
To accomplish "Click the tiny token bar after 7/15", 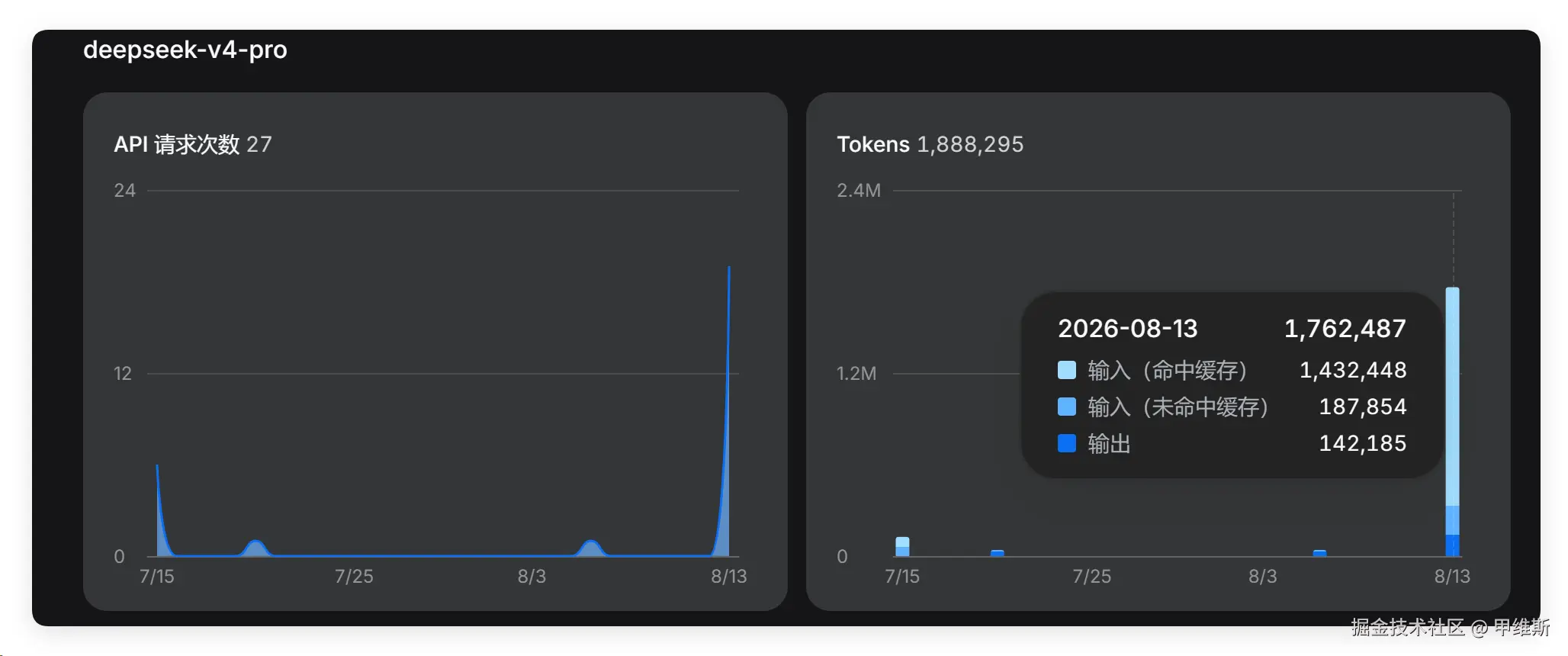I will pyautogui.click(x=997, y=553).
